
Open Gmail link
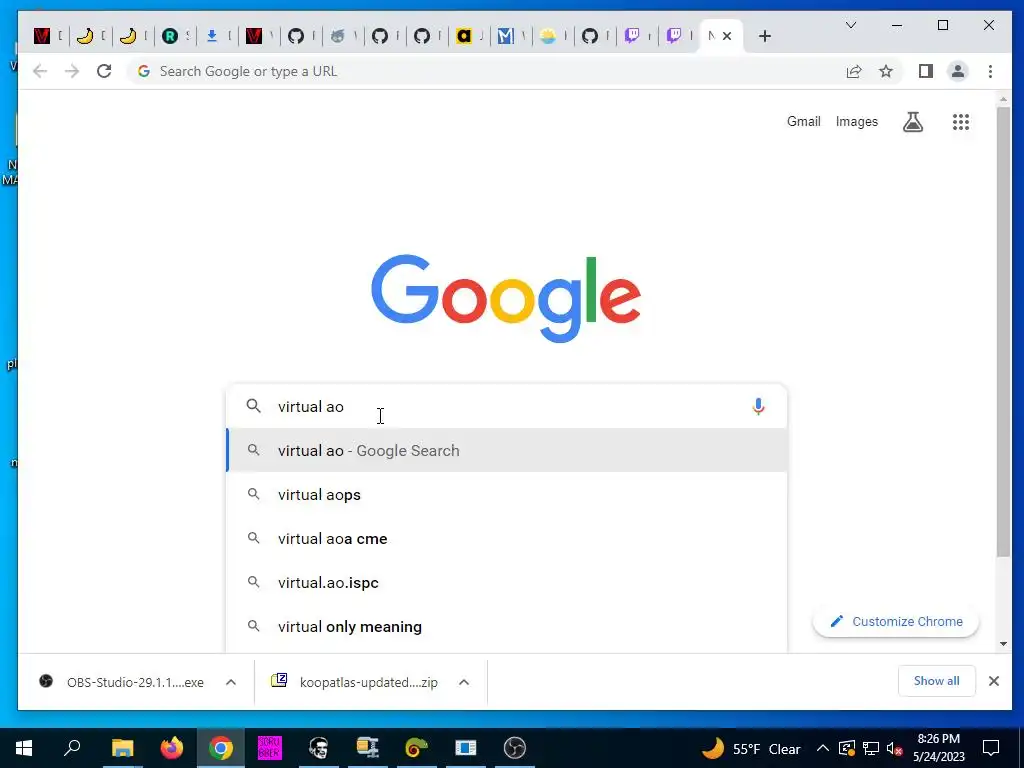click(803, 121)
